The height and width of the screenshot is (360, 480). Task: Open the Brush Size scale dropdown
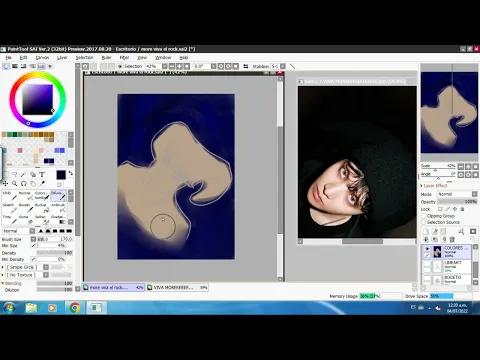tap(33, 239)
